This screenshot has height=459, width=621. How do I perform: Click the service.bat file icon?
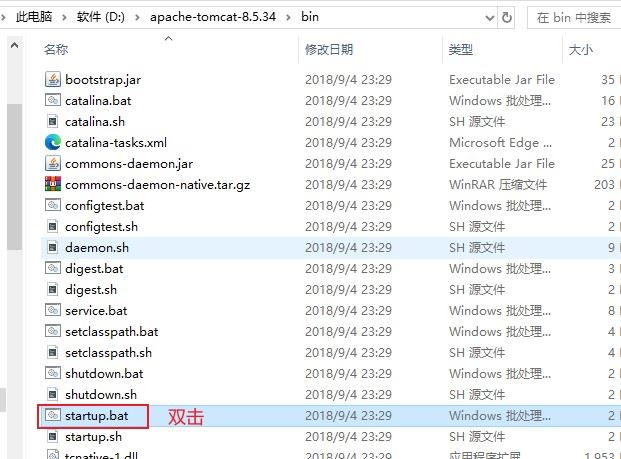pyautogui.click(x=53, y=310)
